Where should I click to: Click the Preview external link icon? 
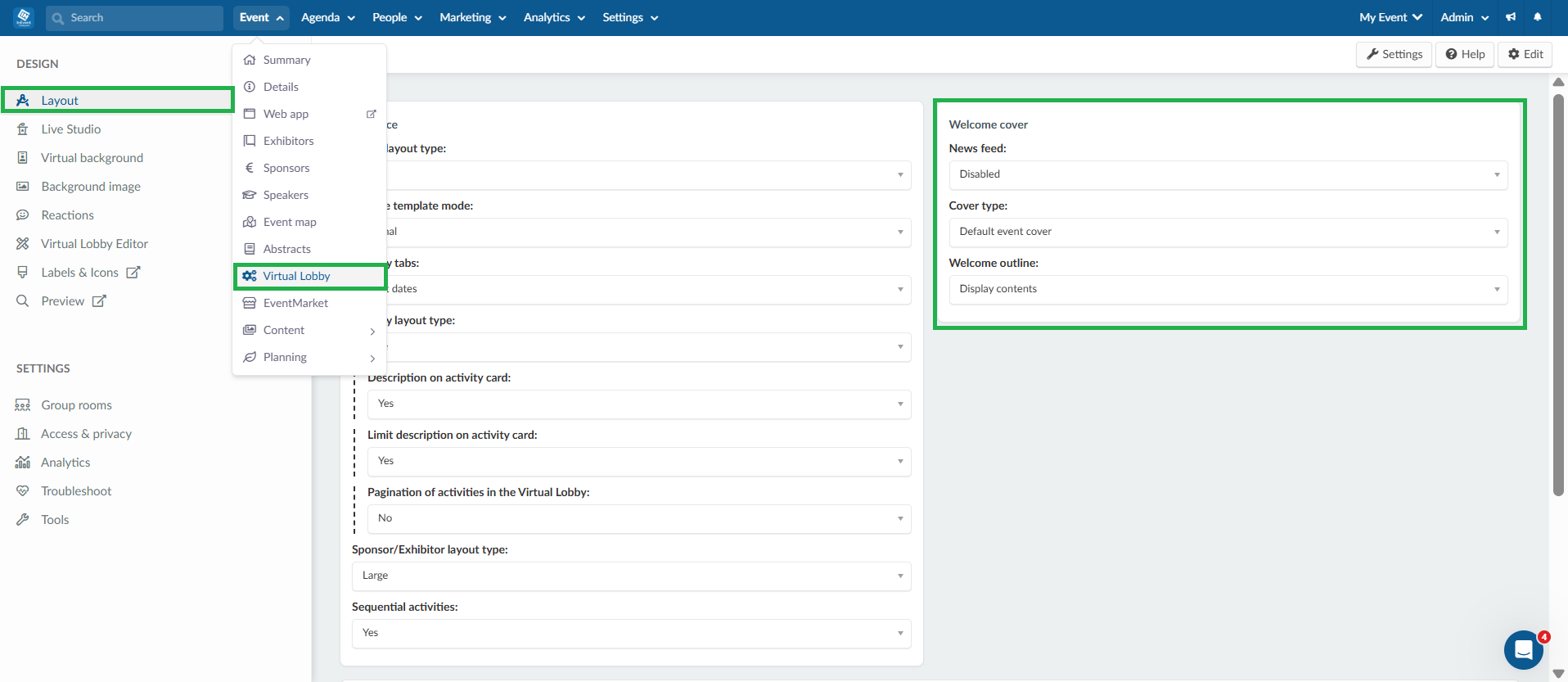point(99,301)
